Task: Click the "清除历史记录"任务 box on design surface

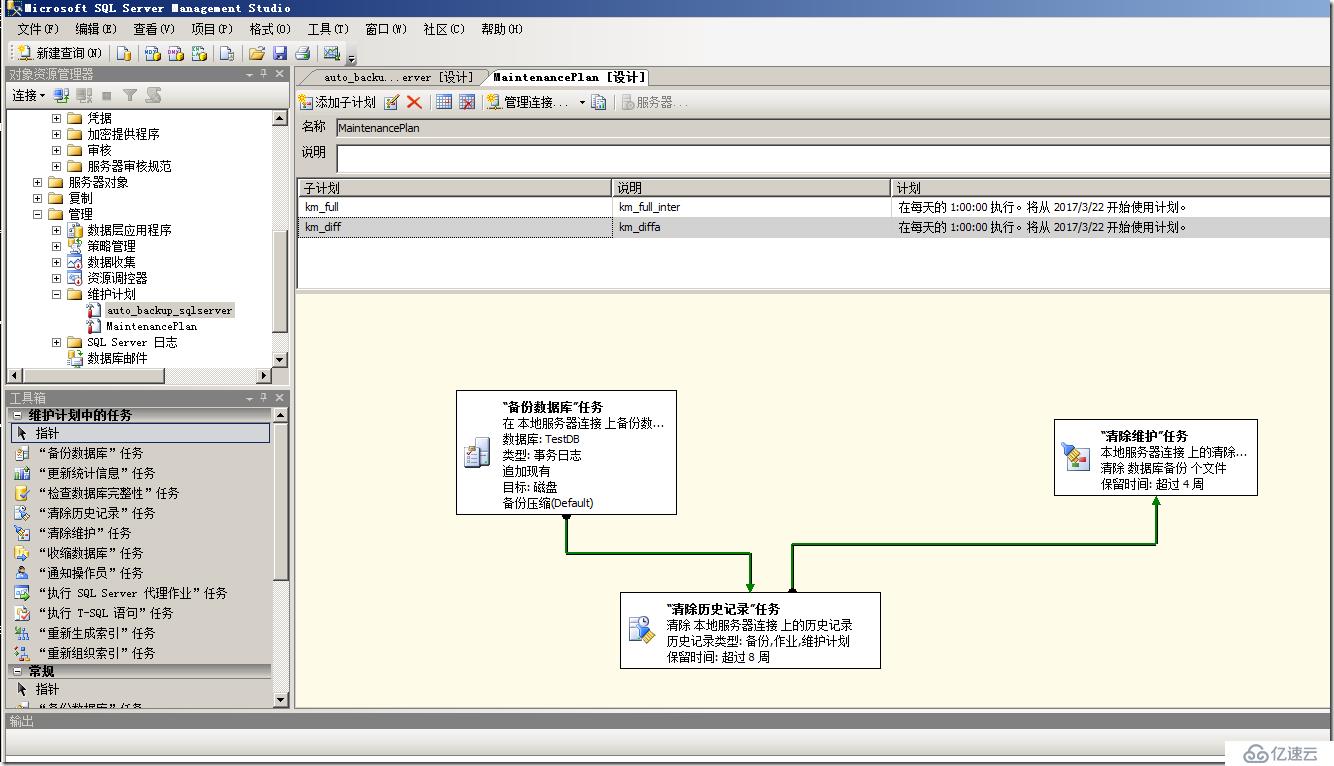Action: [750, 630]
